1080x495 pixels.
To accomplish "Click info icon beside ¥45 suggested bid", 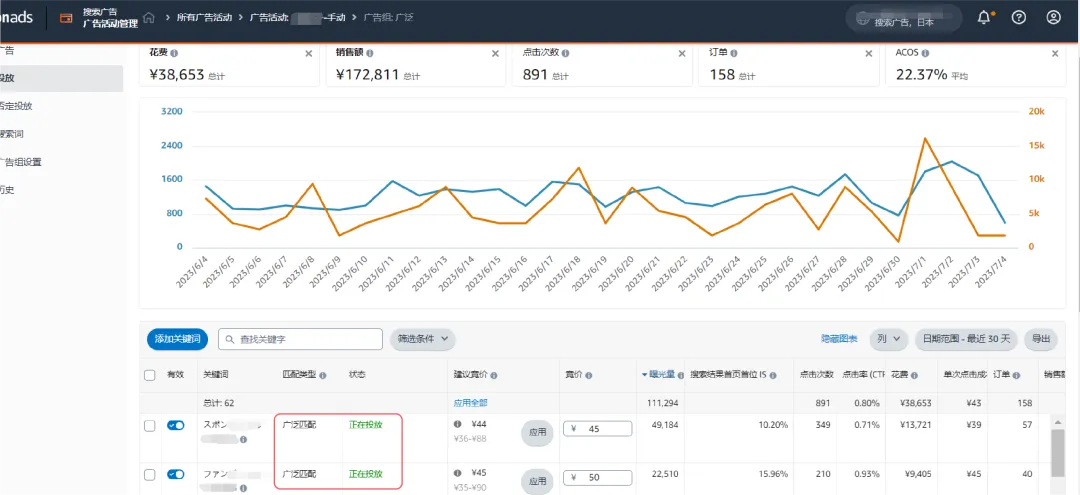I will 457,473.
